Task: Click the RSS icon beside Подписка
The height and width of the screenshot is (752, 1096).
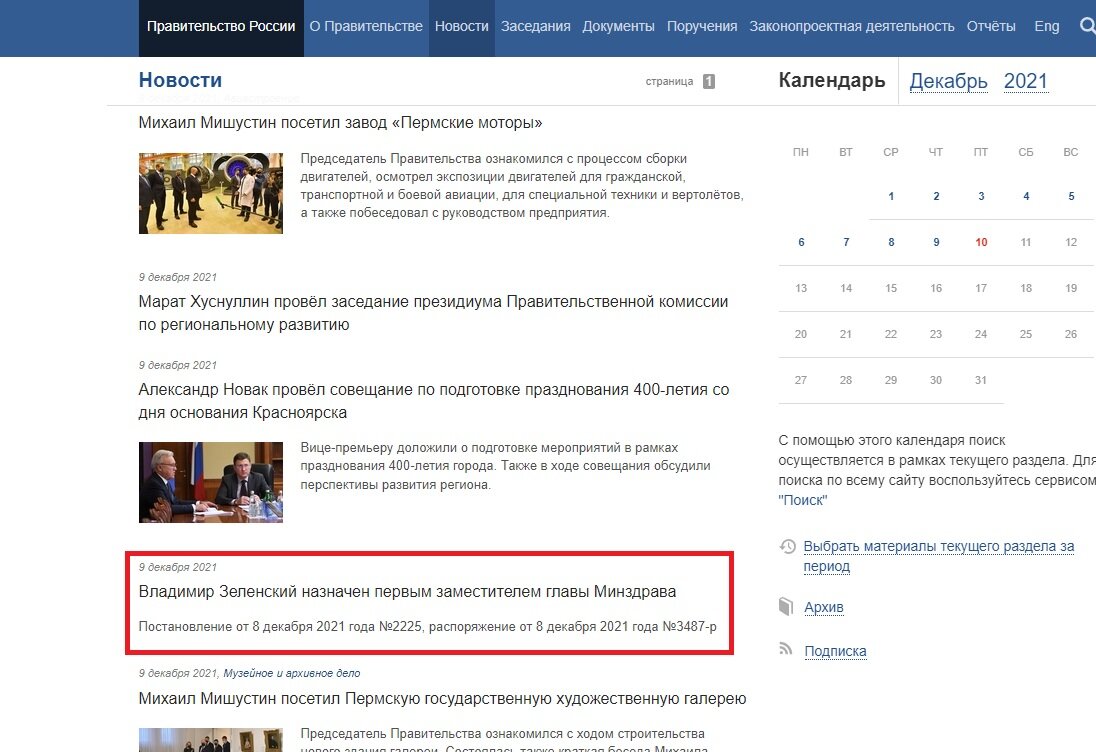Action: click(x=786, y=650)
